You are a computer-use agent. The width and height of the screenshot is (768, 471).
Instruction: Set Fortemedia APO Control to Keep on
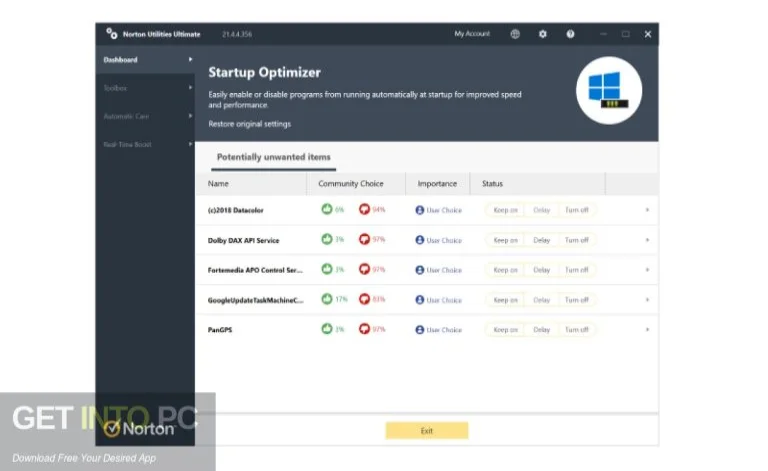505,270
